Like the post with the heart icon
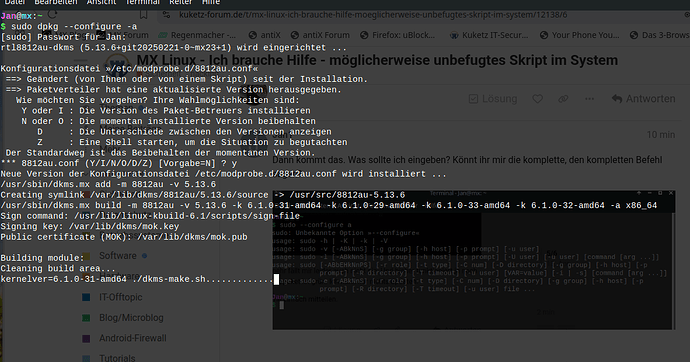690x362 pixels. tap(537, 99)
